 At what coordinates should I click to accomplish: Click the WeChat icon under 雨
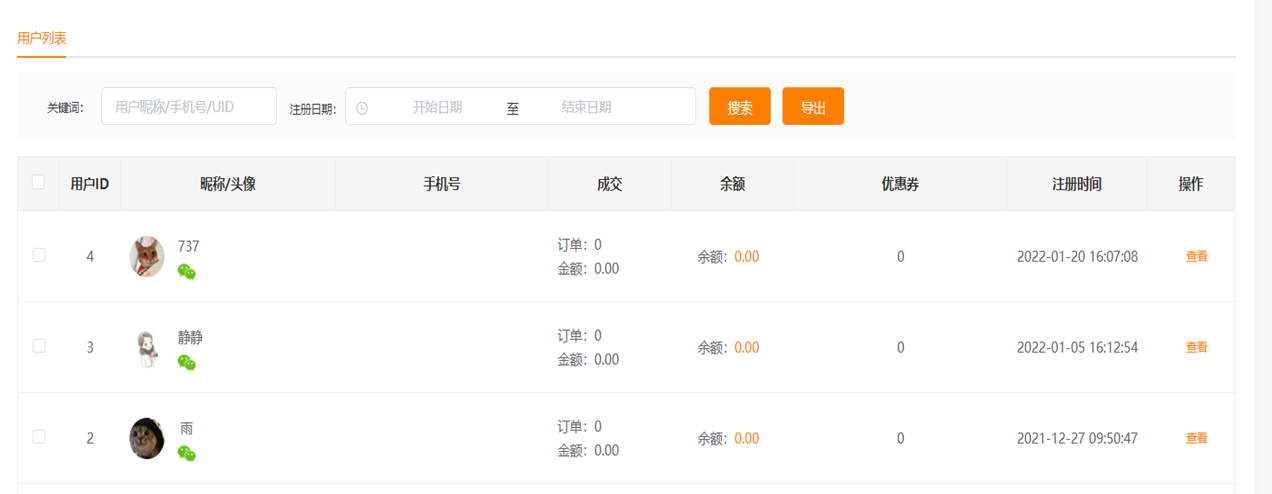pos(186,454)
